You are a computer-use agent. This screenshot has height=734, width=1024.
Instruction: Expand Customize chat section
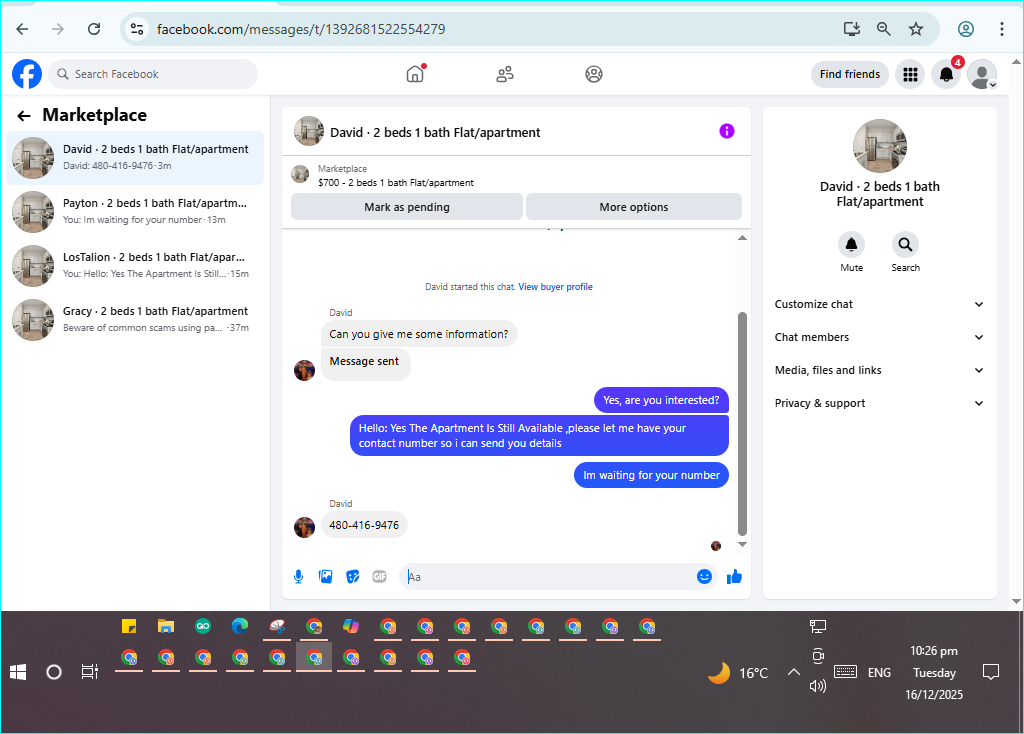click(879, 304)
